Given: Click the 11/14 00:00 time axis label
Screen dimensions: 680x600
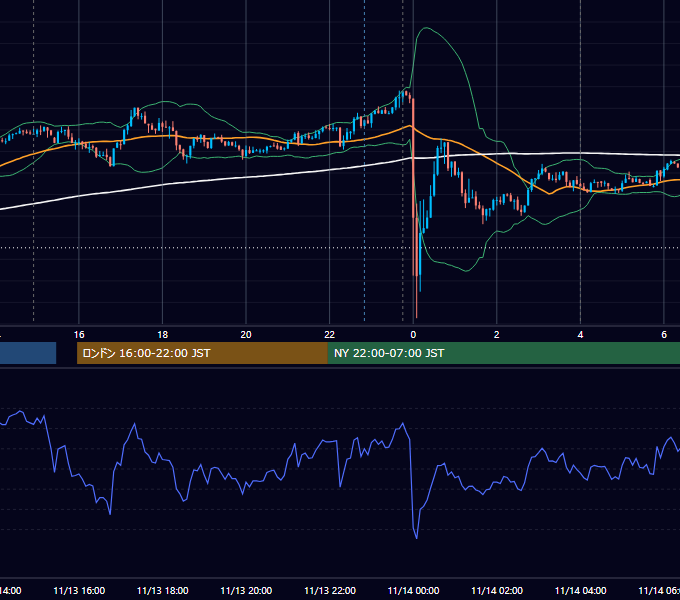Looking at the screenshot, I should click(x=413, y=590).
